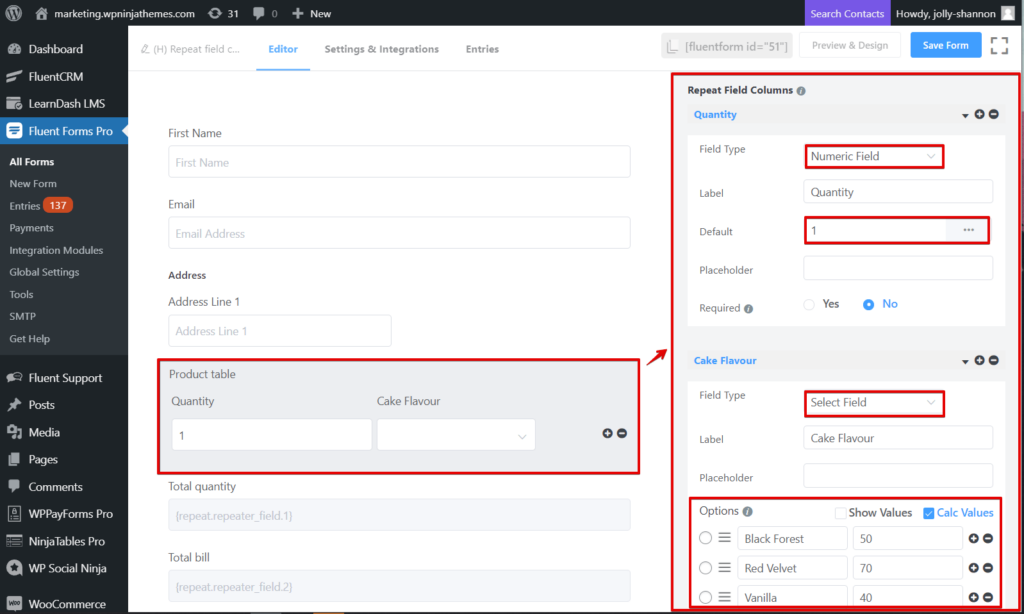Open the comments bubble in admin bar
The width and height of the screenshot is (1024, 614).
coord(259,13)
